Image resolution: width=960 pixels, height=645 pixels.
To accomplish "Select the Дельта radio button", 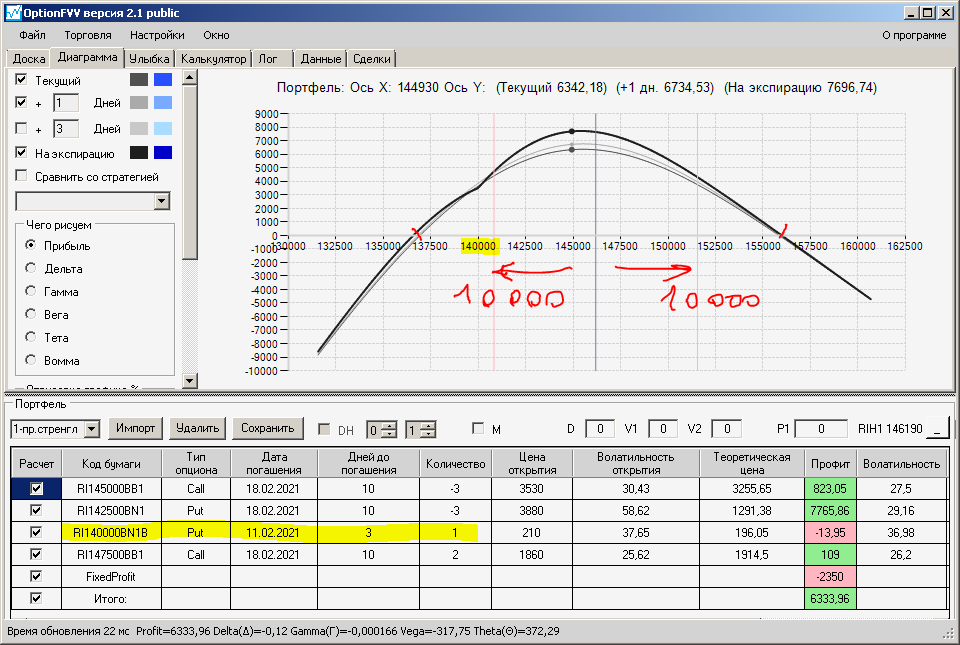I will click(31, 269).
